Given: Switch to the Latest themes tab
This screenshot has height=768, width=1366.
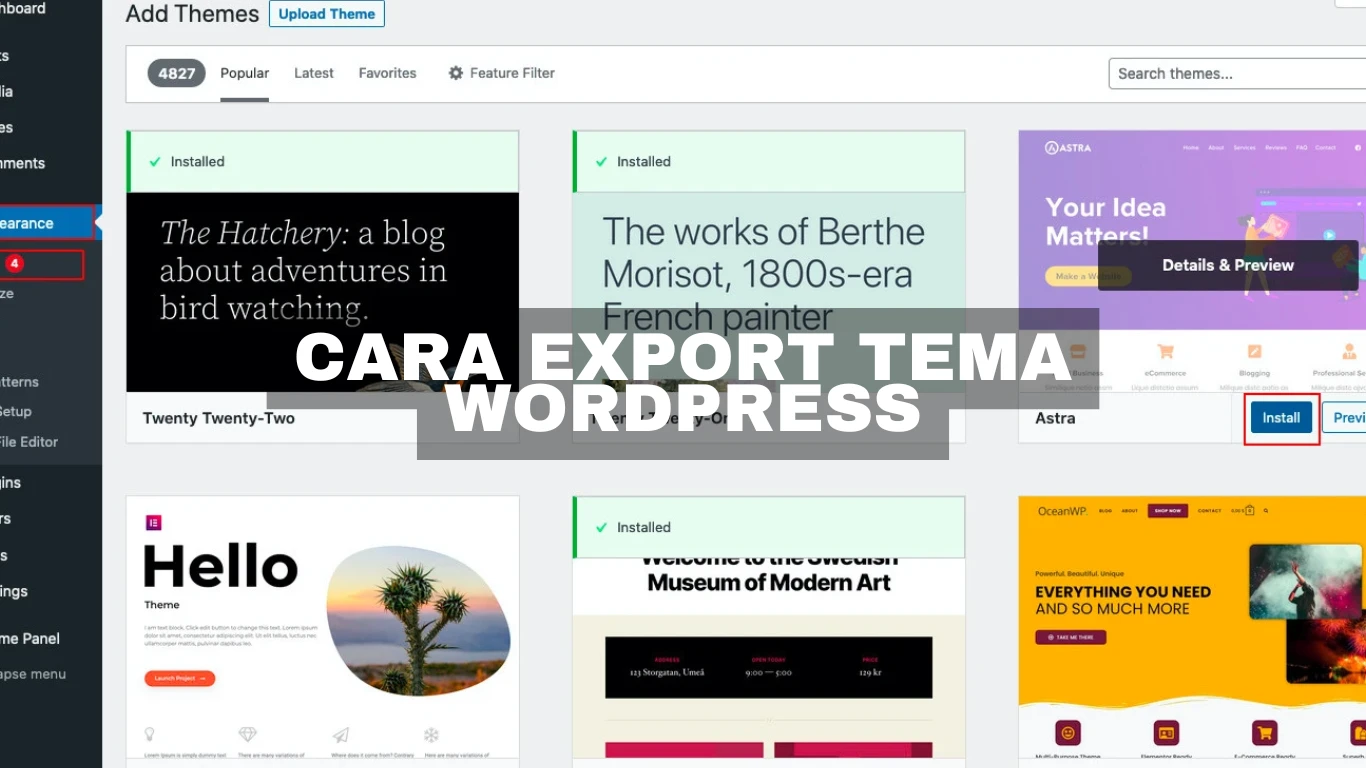Looking at the screenshot, I should click(314, 73).
